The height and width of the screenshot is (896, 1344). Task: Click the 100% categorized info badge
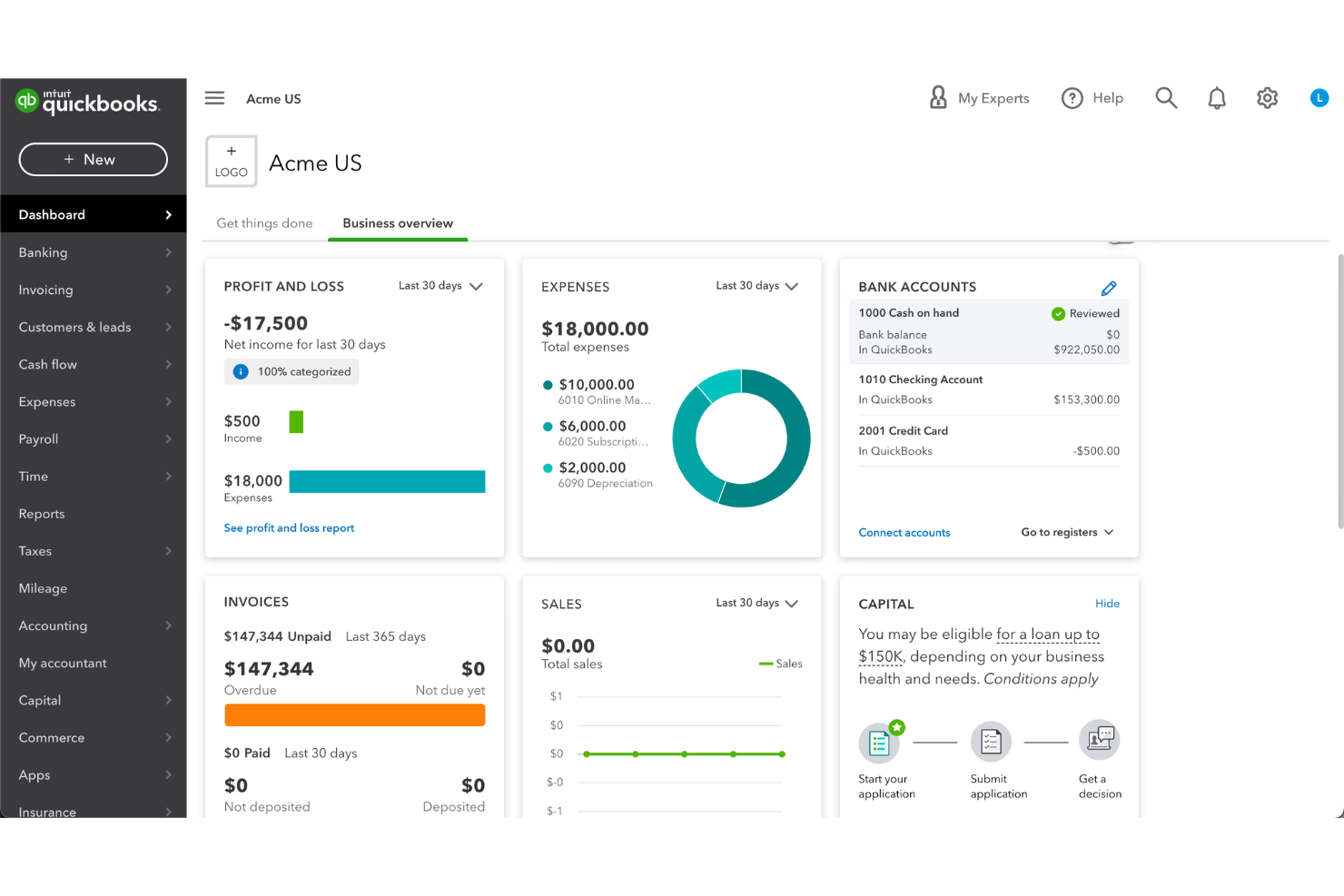coord(291,371)
